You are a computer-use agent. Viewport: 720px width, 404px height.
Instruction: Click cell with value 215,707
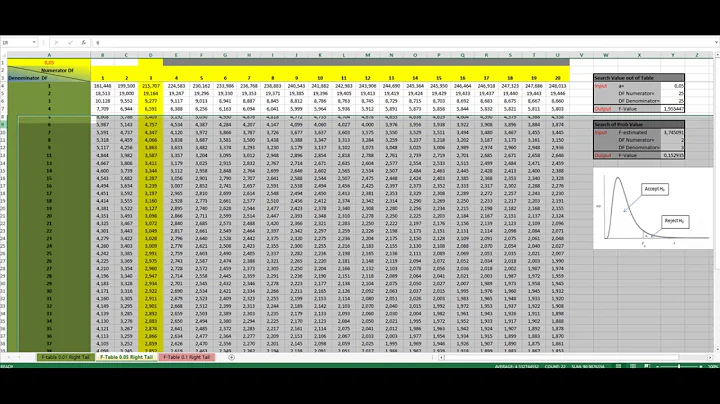[x=151, y=86]
